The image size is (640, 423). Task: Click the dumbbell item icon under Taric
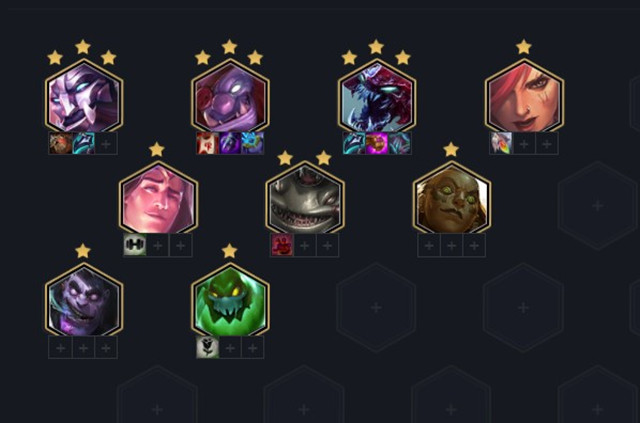(135, 245)
